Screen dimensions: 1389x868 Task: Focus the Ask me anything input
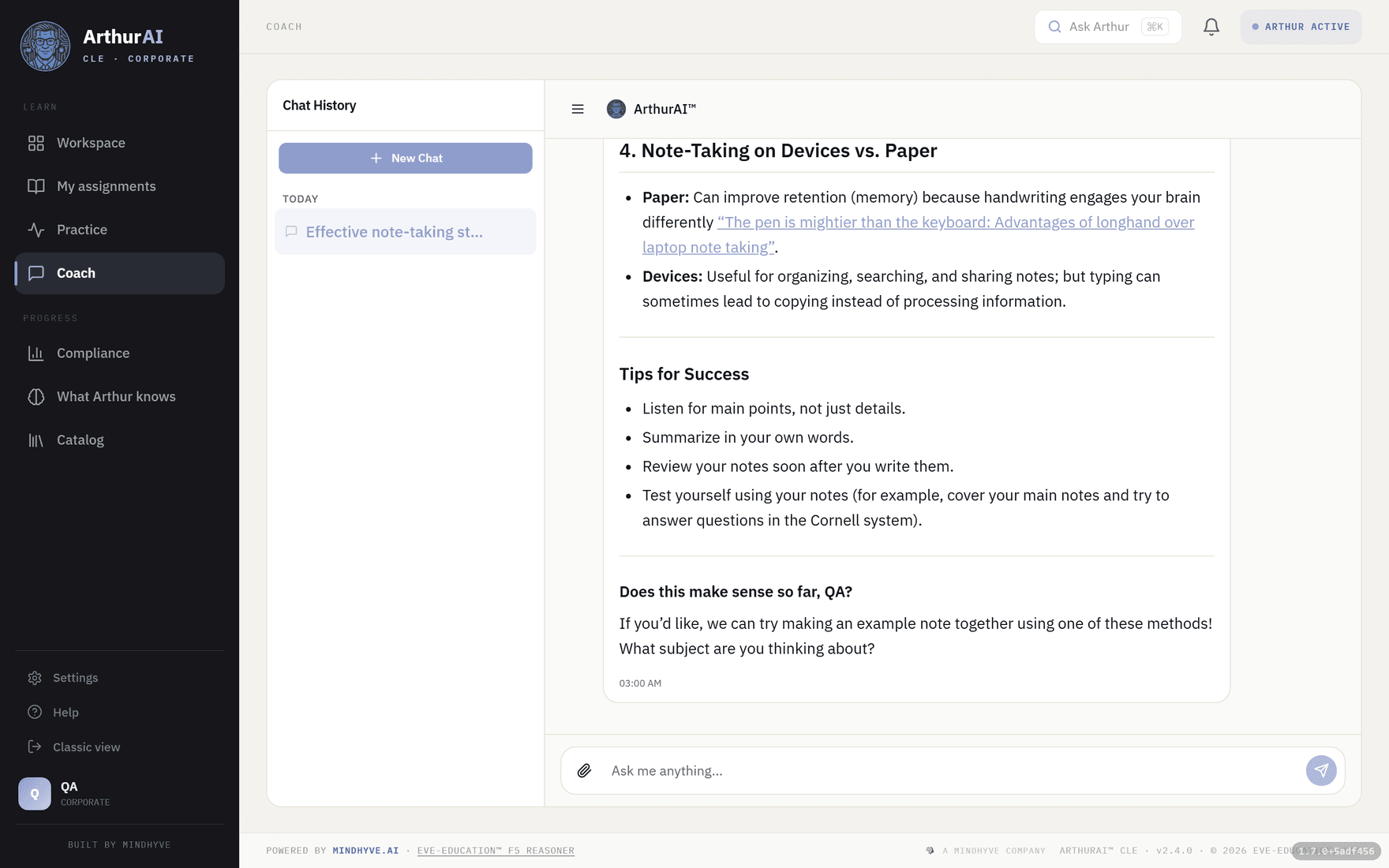coord(953,771)
